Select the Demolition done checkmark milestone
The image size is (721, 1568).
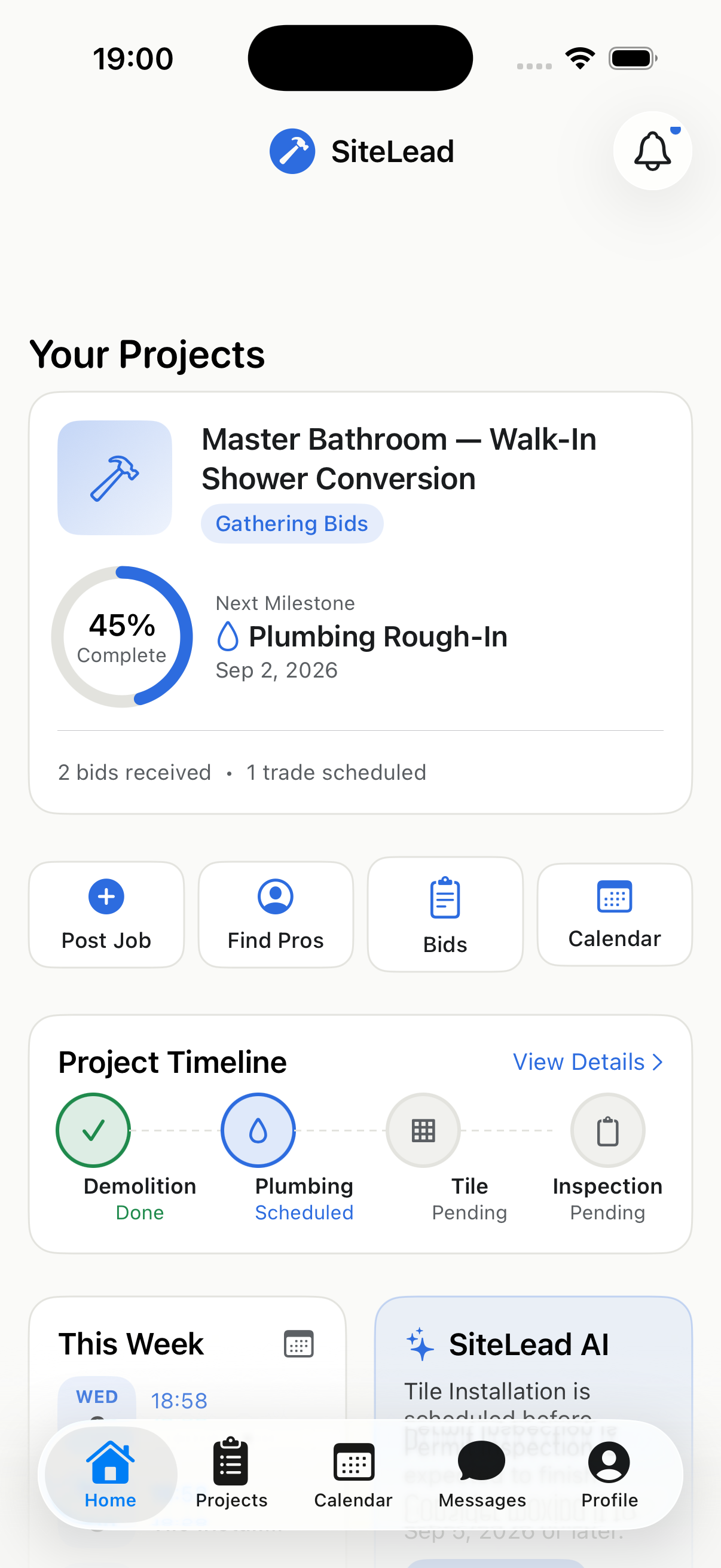click(x=93, y=1130)
